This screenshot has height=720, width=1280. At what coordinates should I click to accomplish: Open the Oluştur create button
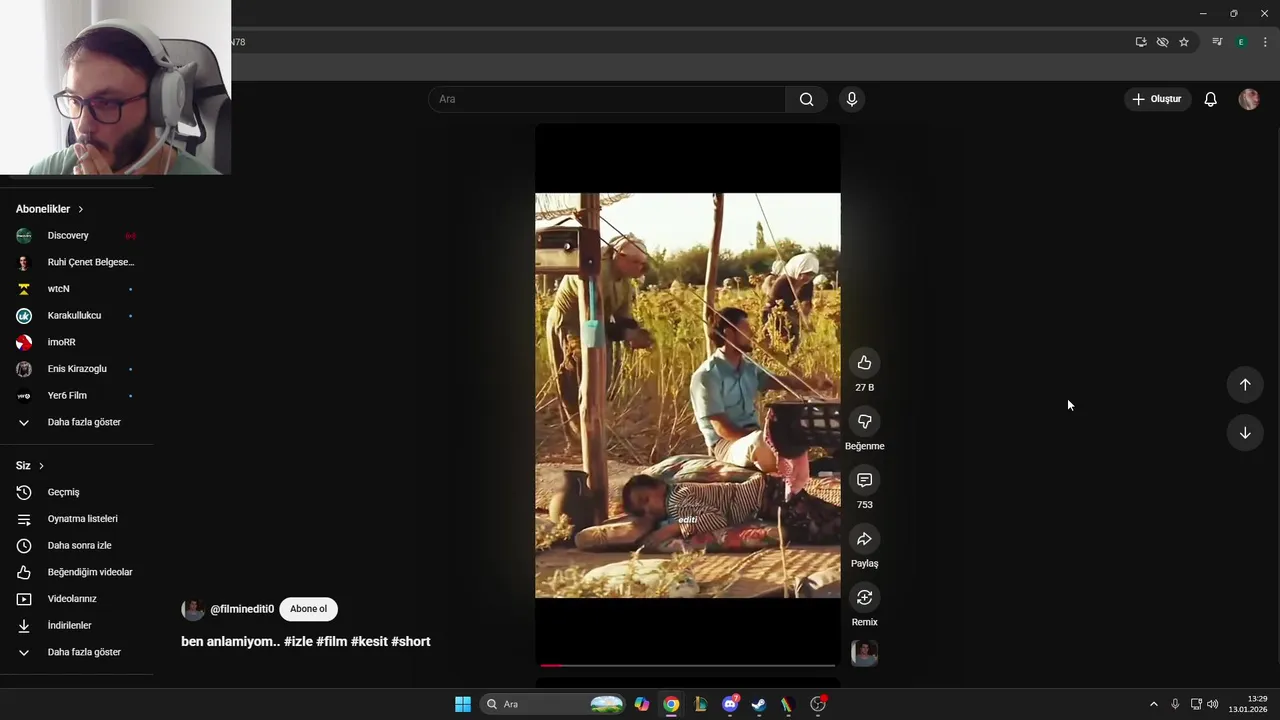tap(1157, 99)
